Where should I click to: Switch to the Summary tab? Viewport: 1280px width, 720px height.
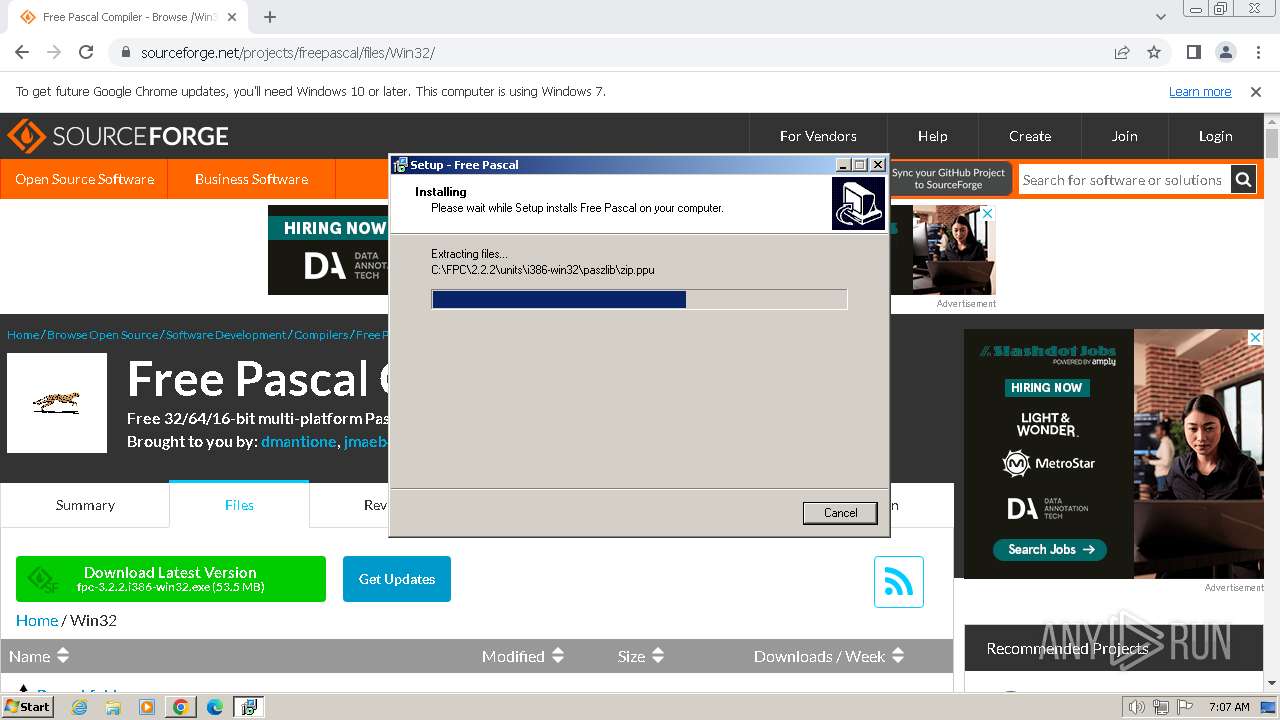(85, 505)
